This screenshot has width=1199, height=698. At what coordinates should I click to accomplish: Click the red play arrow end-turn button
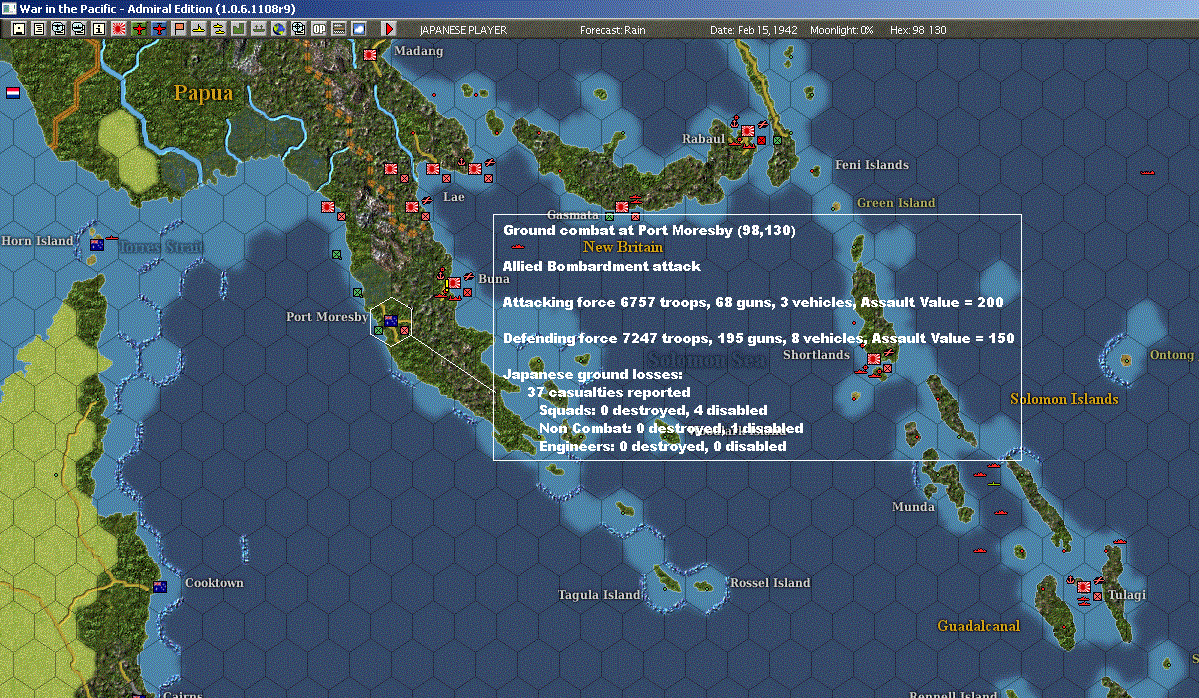click(x=388, y=29)
